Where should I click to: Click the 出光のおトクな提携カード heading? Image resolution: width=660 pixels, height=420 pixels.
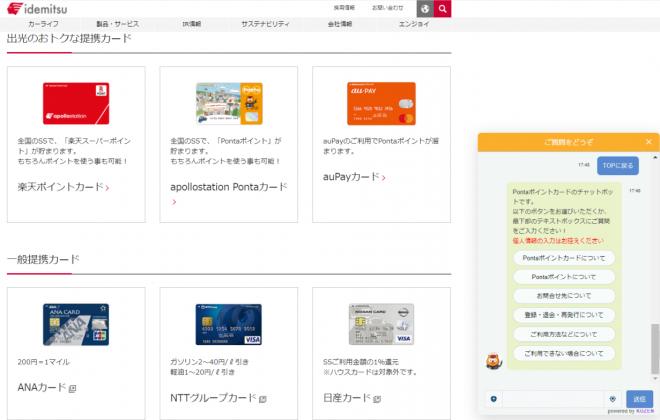tap(69, 39)
